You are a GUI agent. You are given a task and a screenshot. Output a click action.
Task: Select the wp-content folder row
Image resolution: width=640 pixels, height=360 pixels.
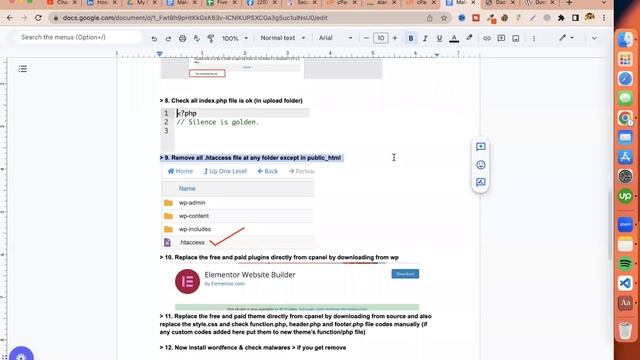[x=238, y=216]
